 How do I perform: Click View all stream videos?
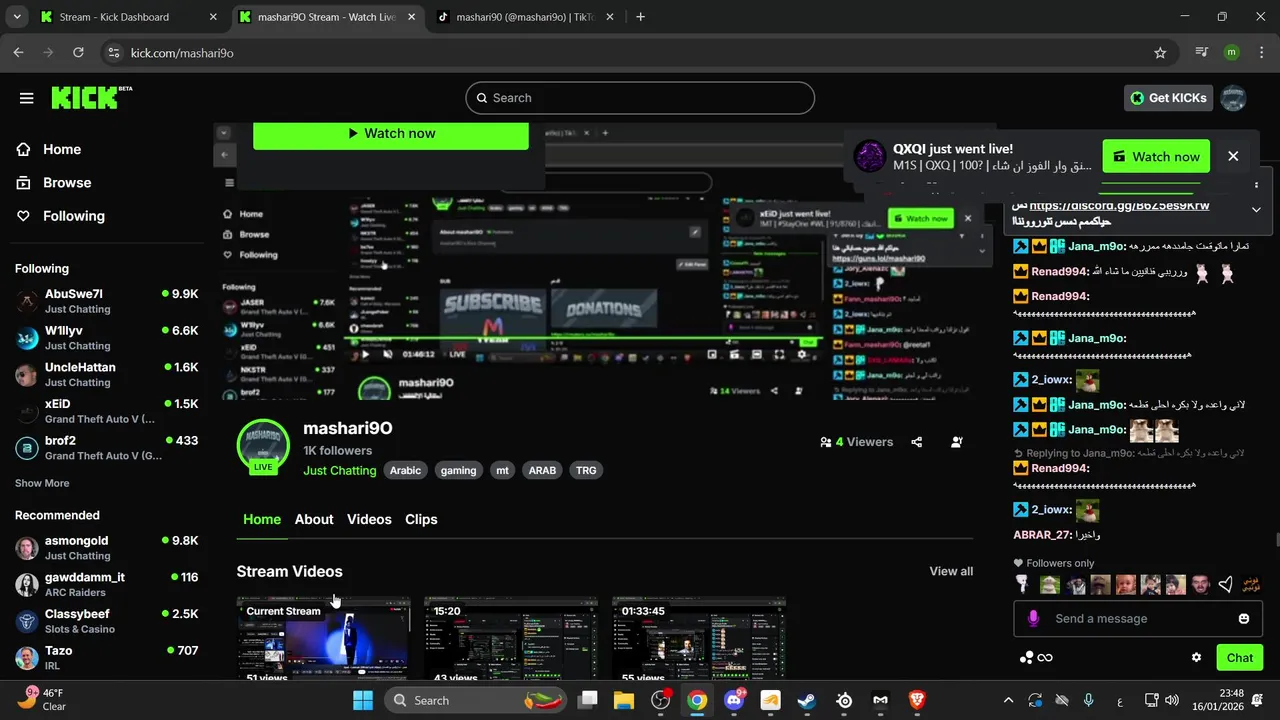tap(951, 571)
